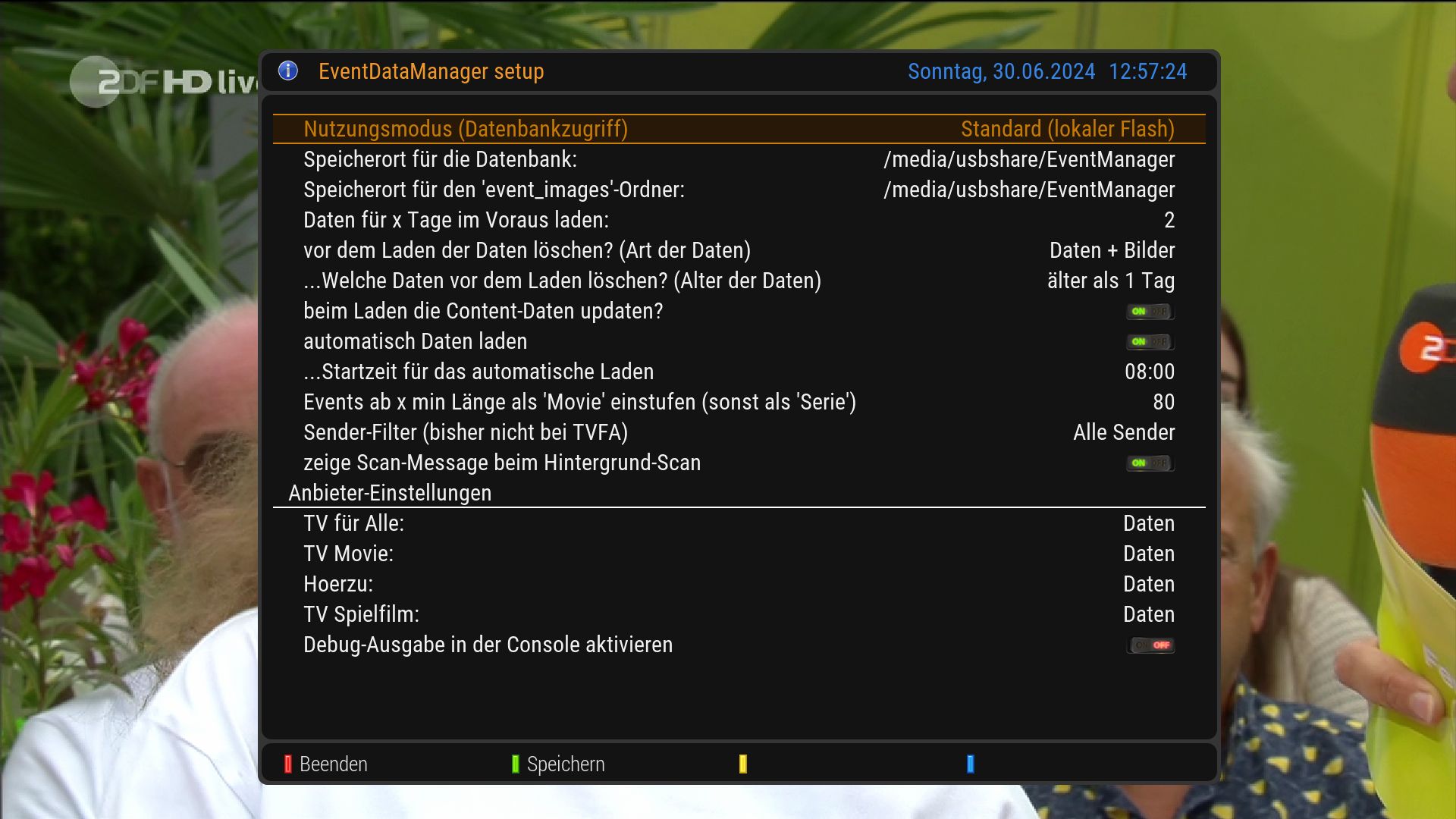Click the blue info icon in title bar
This screenshot has width=1456, height=819.
[288, 71]
